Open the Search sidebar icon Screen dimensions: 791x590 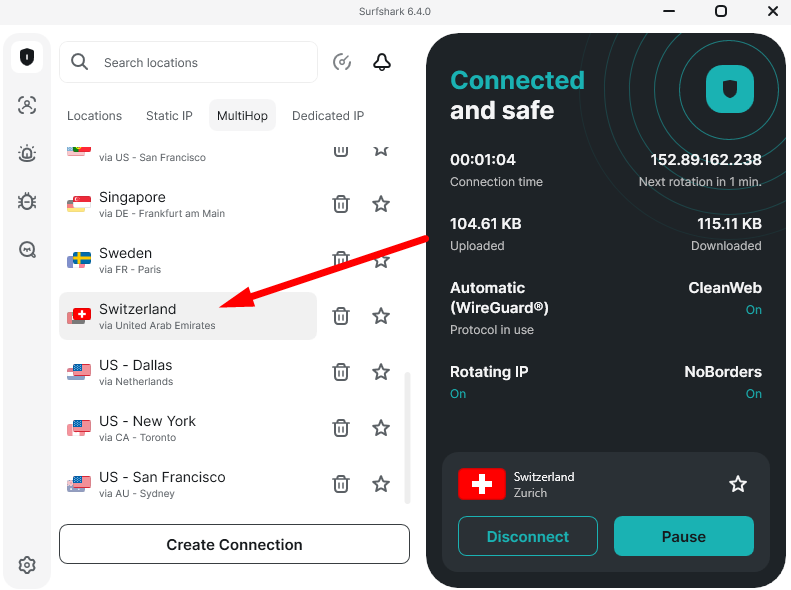coord(27,250)
